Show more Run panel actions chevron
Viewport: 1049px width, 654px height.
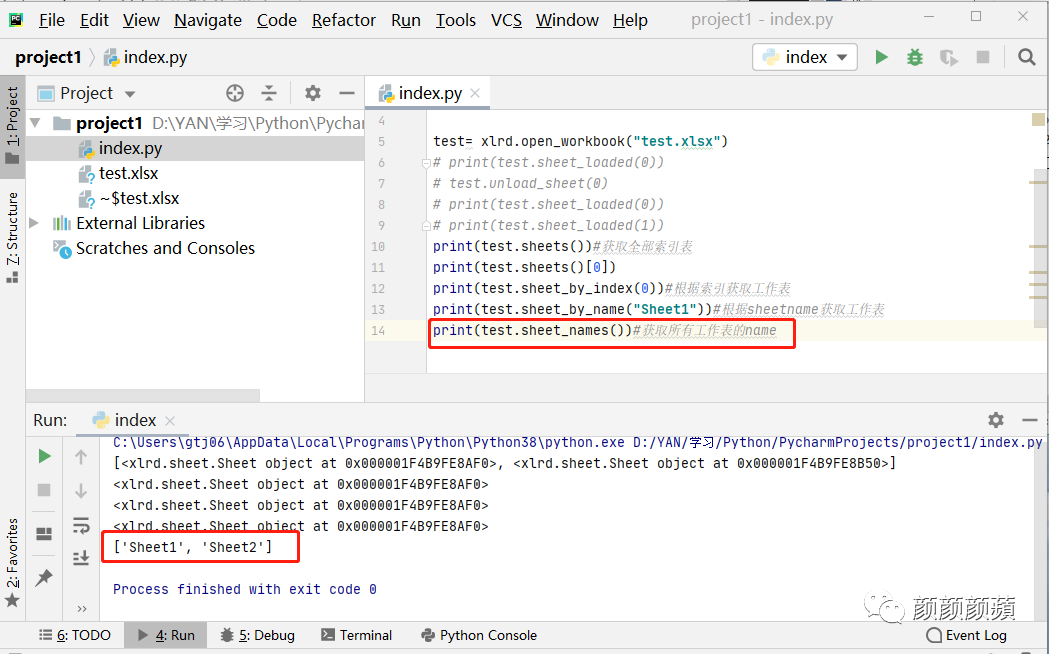click(x=82, y=609)
